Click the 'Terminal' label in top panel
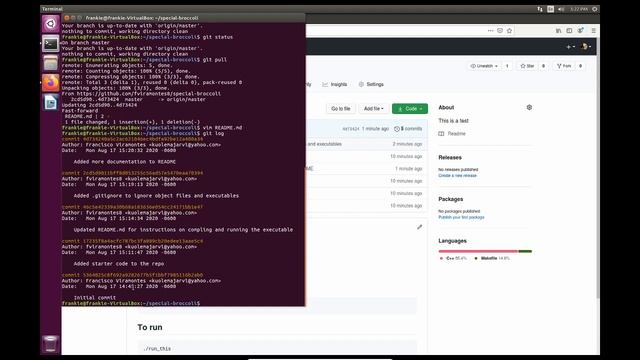 52,9
